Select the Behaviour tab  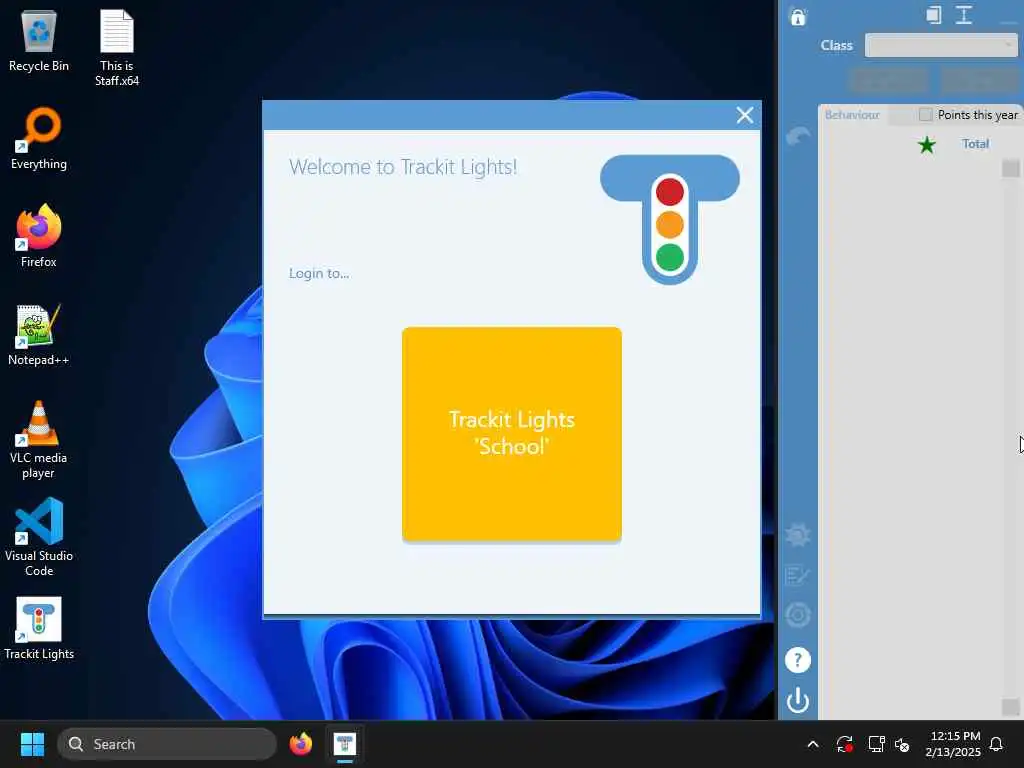pos(852,115)
